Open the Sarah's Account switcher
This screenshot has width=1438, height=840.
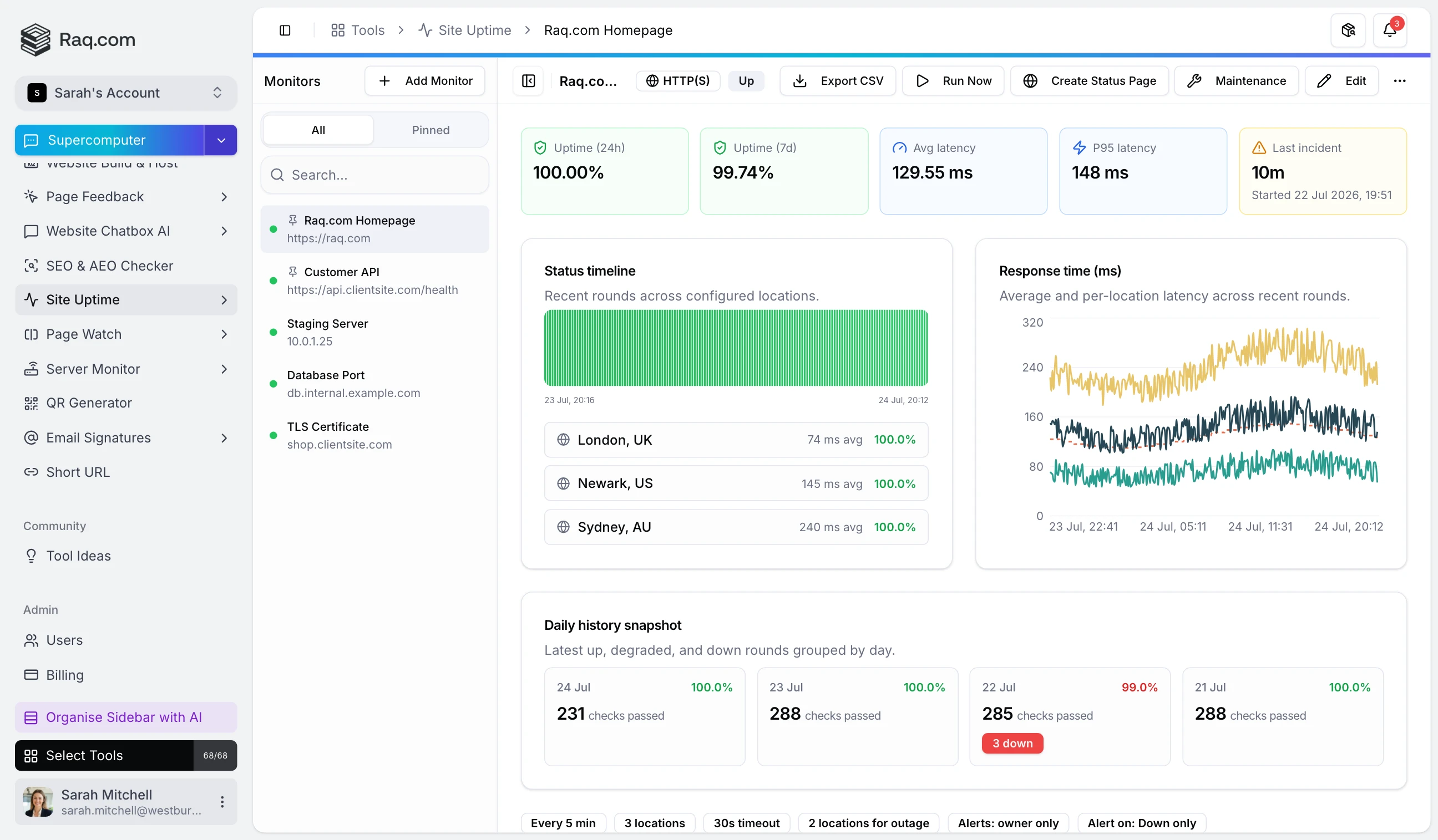125,93
